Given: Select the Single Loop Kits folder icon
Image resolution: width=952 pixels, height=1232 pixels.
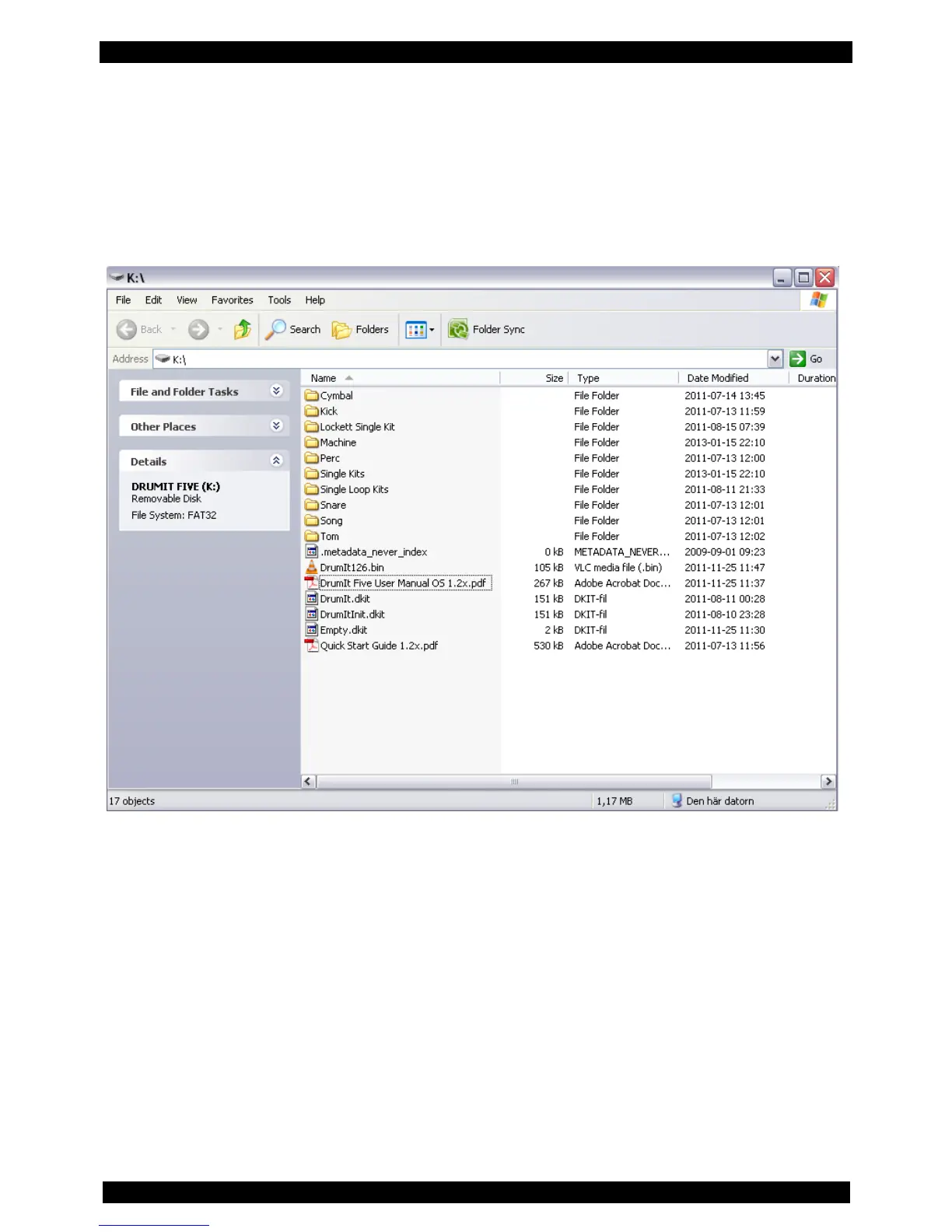Looking at the screenshot, I should point(312,489).
